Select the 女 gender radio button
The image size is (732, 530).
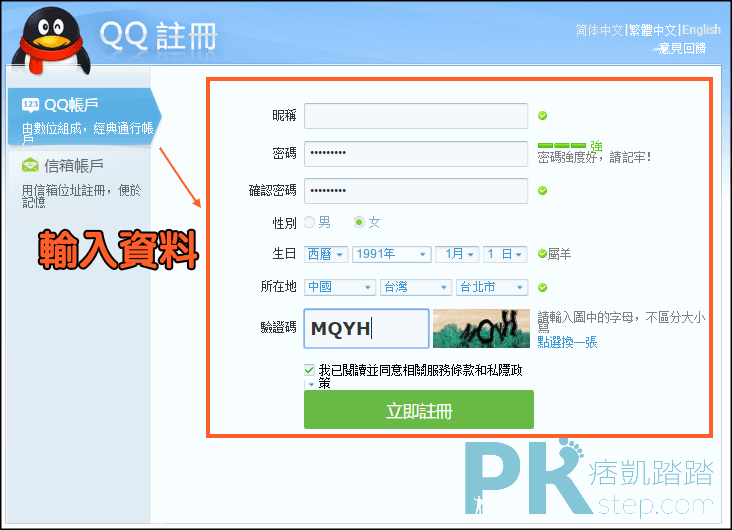pos(359,222)
